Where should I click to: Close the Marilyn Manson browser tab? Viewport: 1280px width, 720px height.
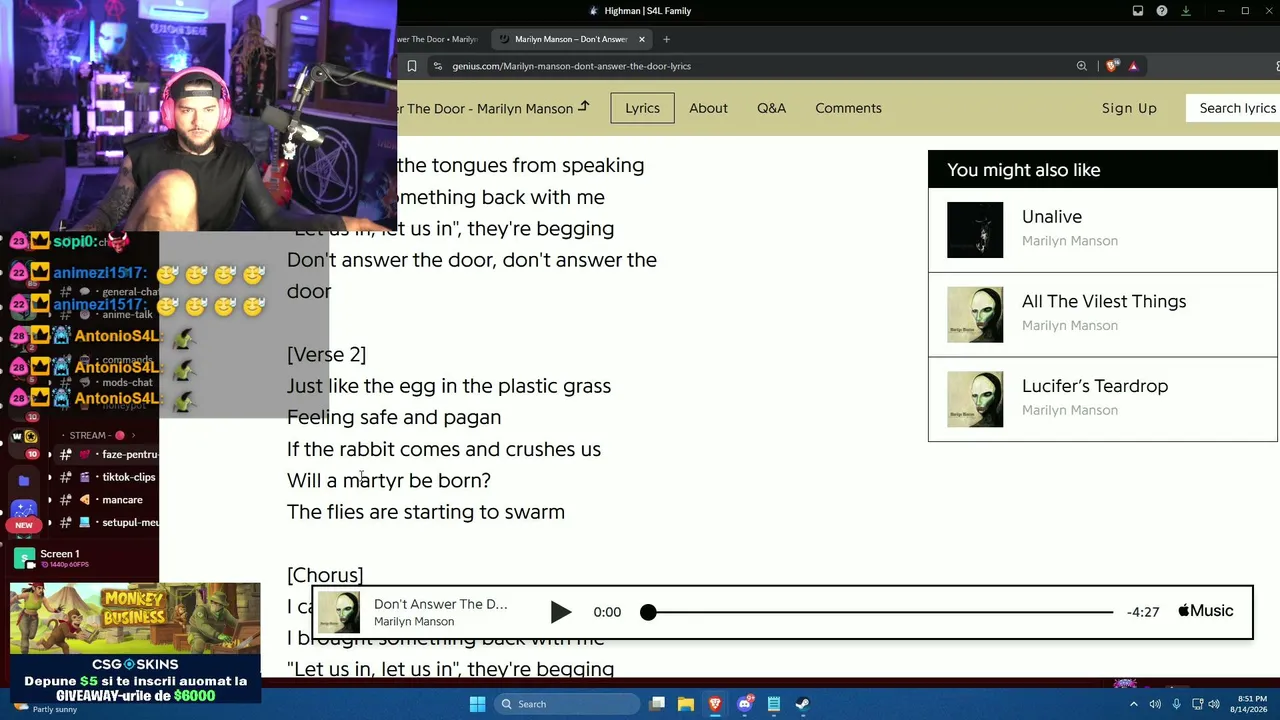pyautogui.click(x=642, y=39)
